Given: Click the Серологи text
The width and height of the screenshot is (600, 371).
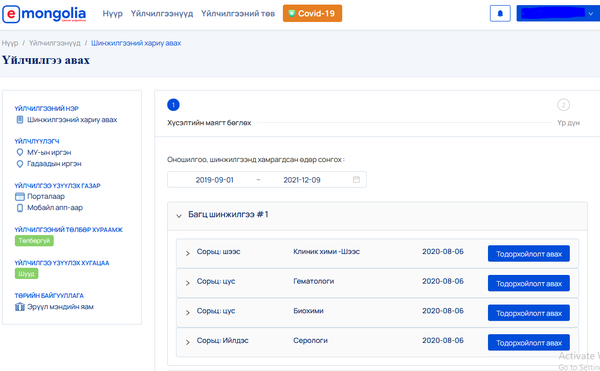Looking at the screenshot, I should pyautogui.click(x=310, y=340).
